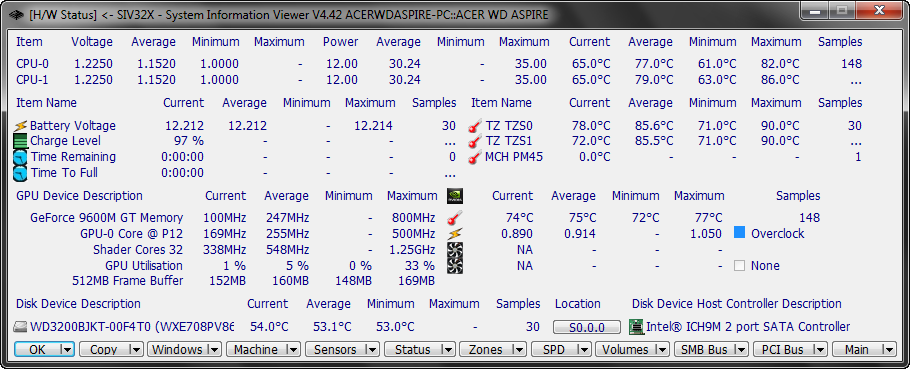Open the OK button dropdown arrow

67,349
